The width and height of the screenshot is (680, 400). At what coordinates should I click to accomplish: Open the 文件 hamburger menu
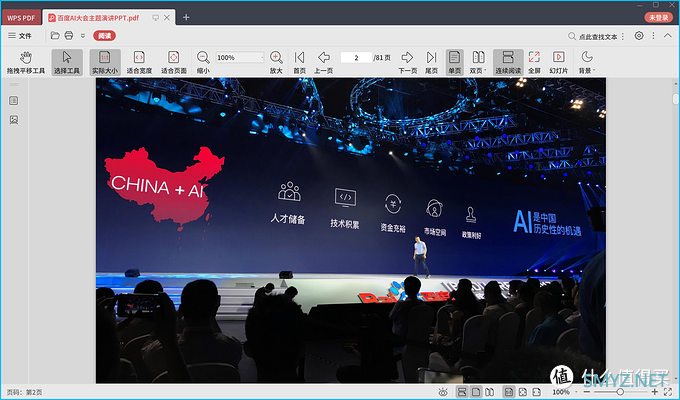[20, 36]
